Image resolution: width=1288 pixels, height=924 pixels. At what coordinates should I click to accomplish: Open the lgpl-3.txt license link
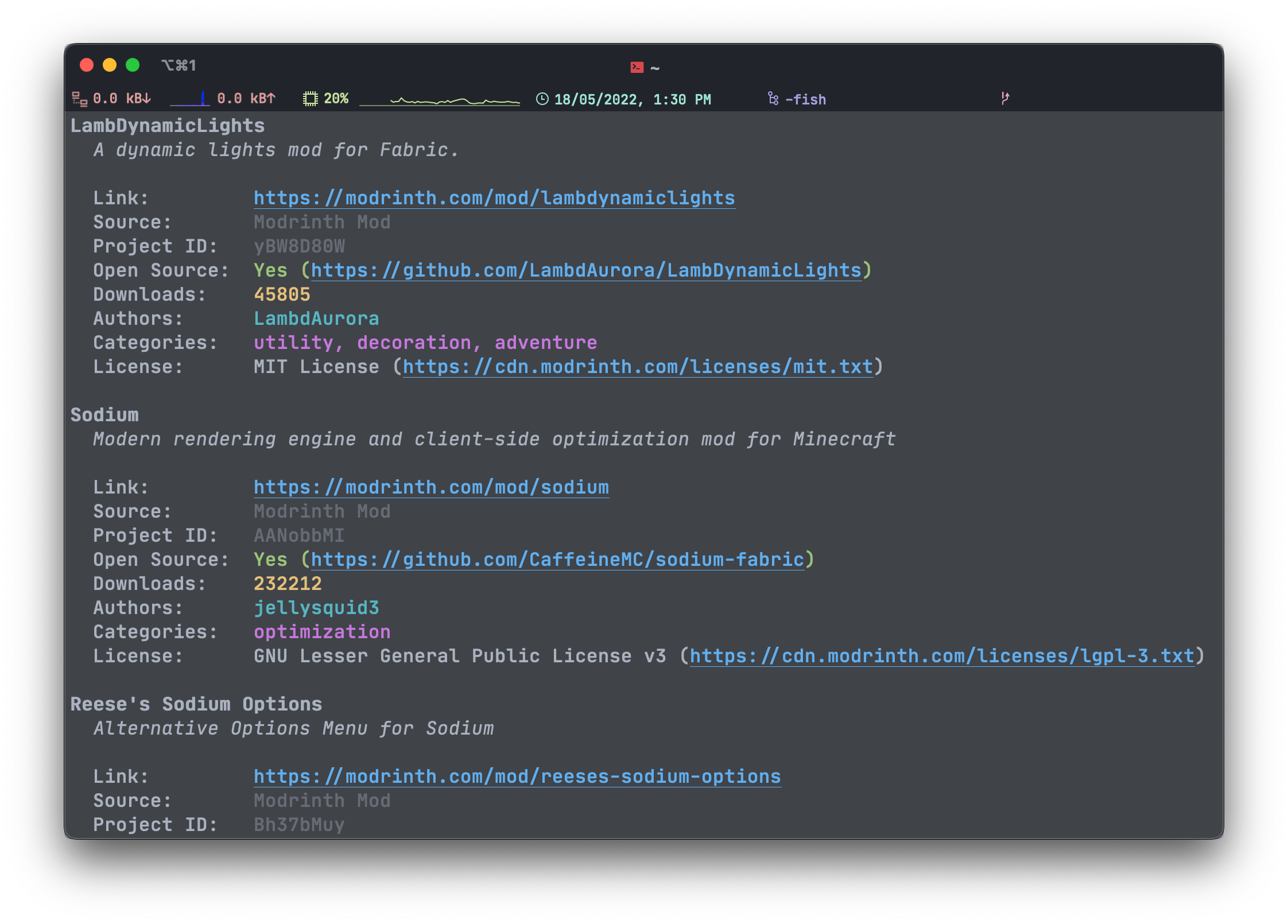pos(941,657)
